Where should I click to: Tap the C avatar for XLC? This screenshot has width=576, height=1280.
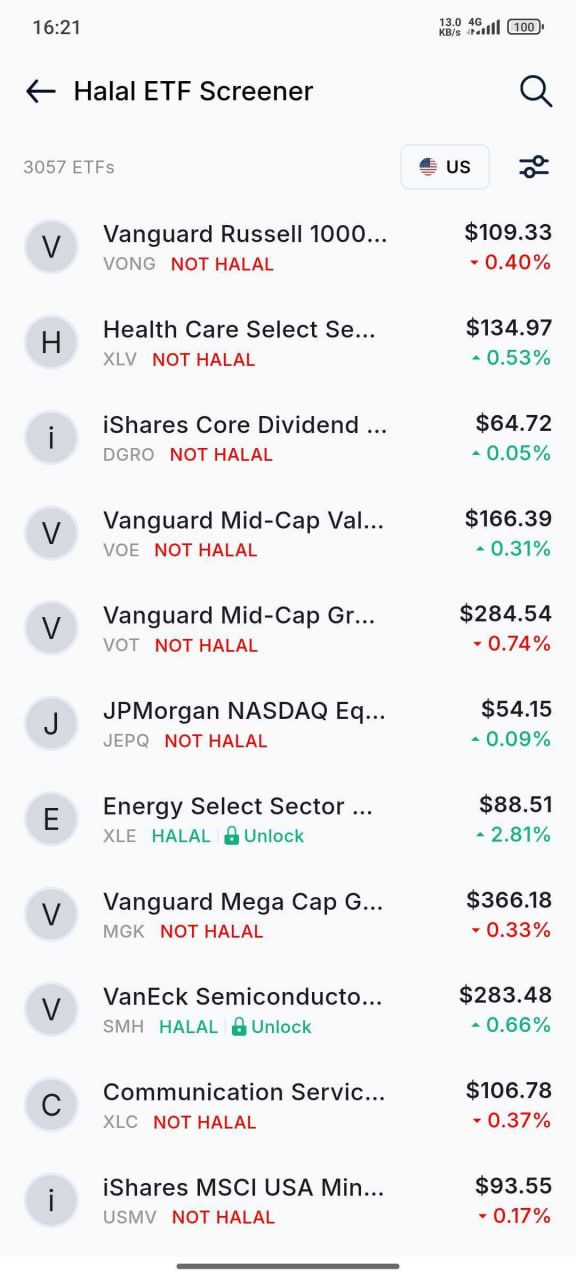(x=51, y=1105)
